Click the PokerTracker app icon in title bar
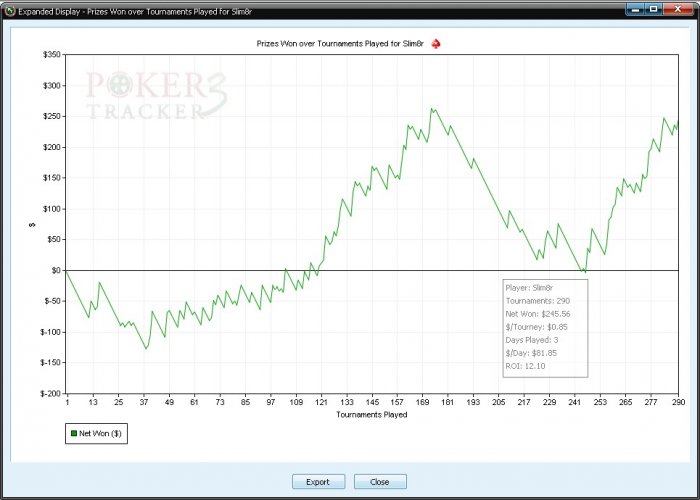Viewport: 700px width, 500px height. point(10,11)
